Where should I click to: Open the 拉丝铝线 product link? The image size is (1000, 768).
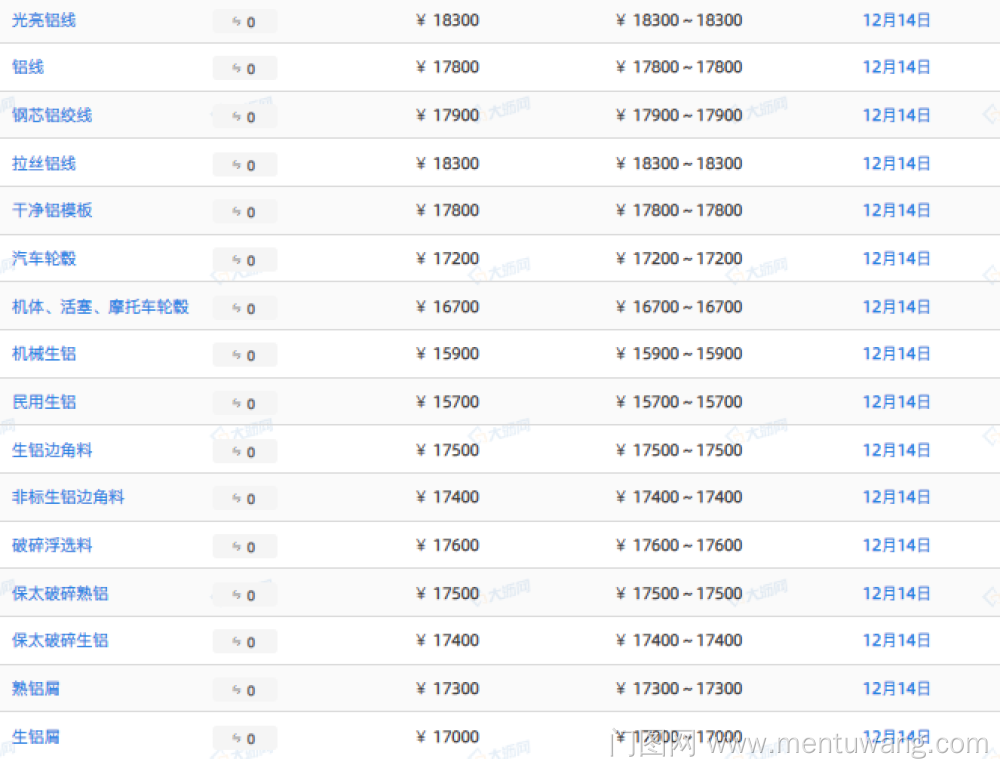[44, 163]
